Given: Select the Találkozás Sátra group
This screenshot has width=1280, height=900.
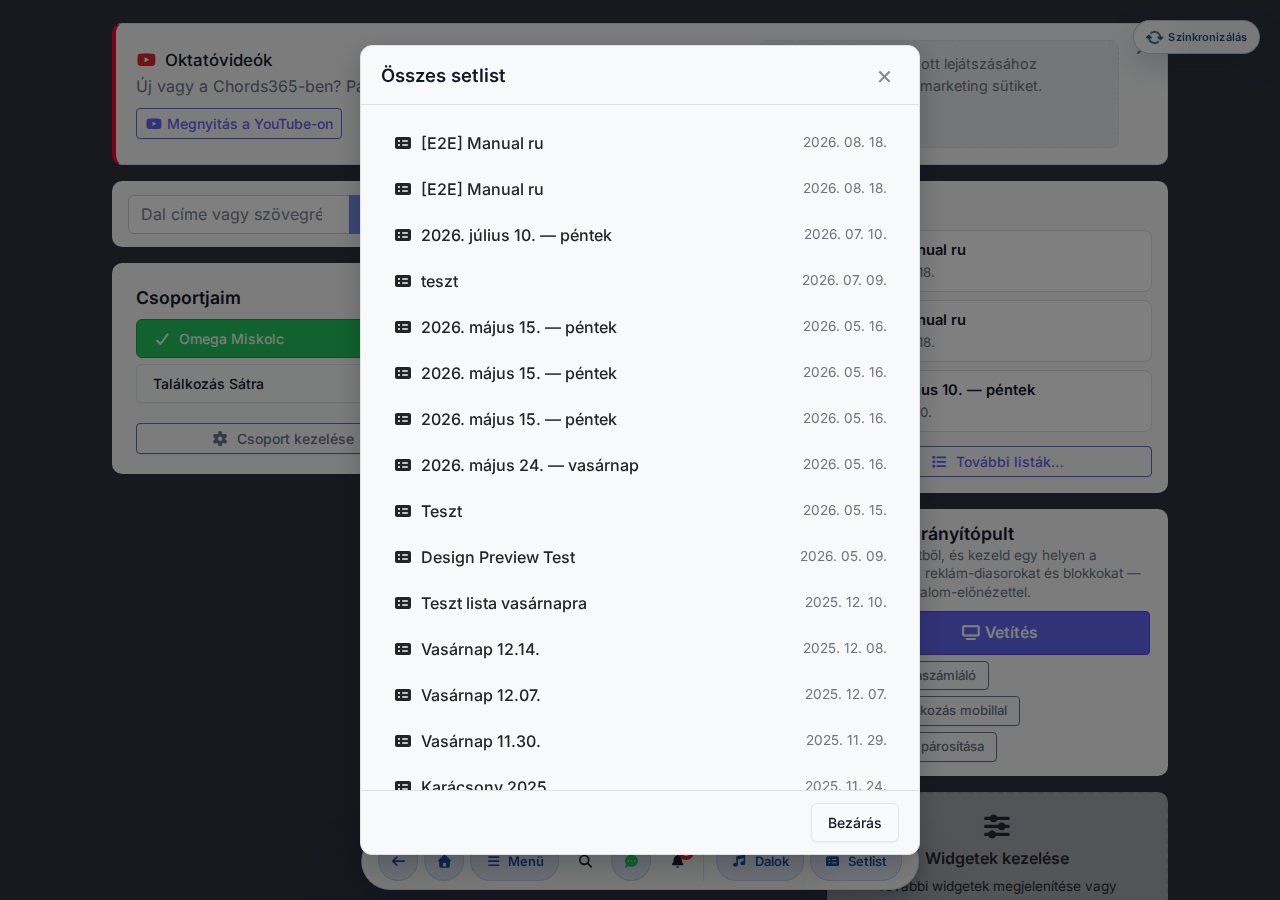Looking at the screenshot, I should coord(248,384).
